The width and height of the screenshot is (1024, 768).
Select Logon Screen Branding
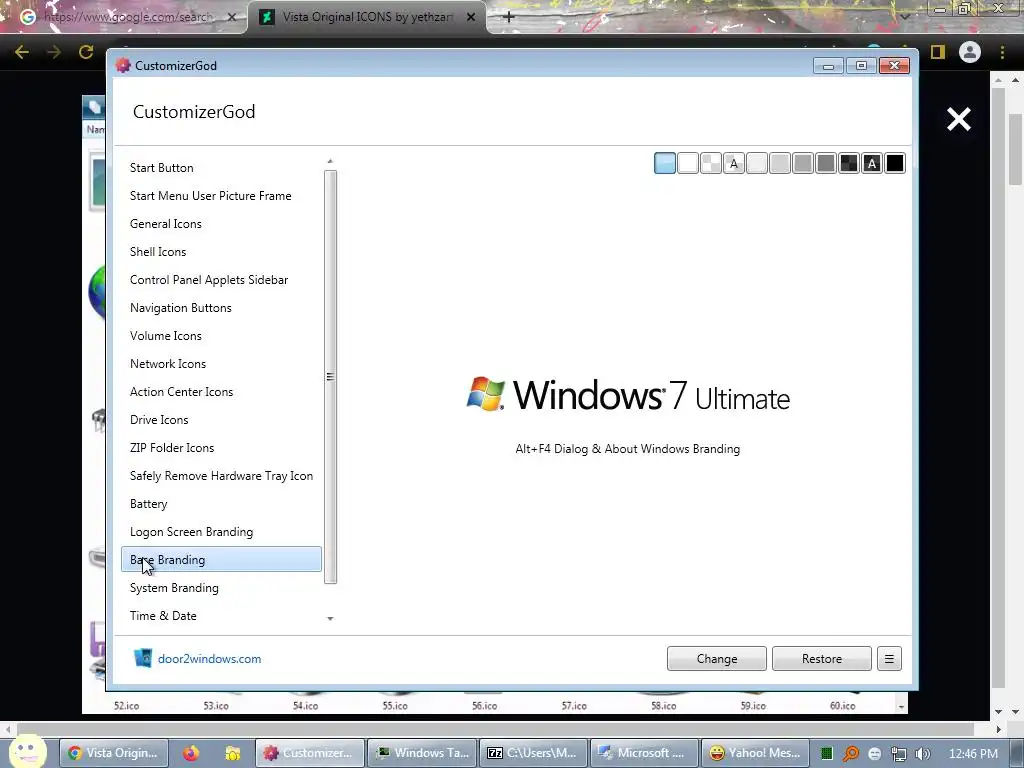click(221, 532)
